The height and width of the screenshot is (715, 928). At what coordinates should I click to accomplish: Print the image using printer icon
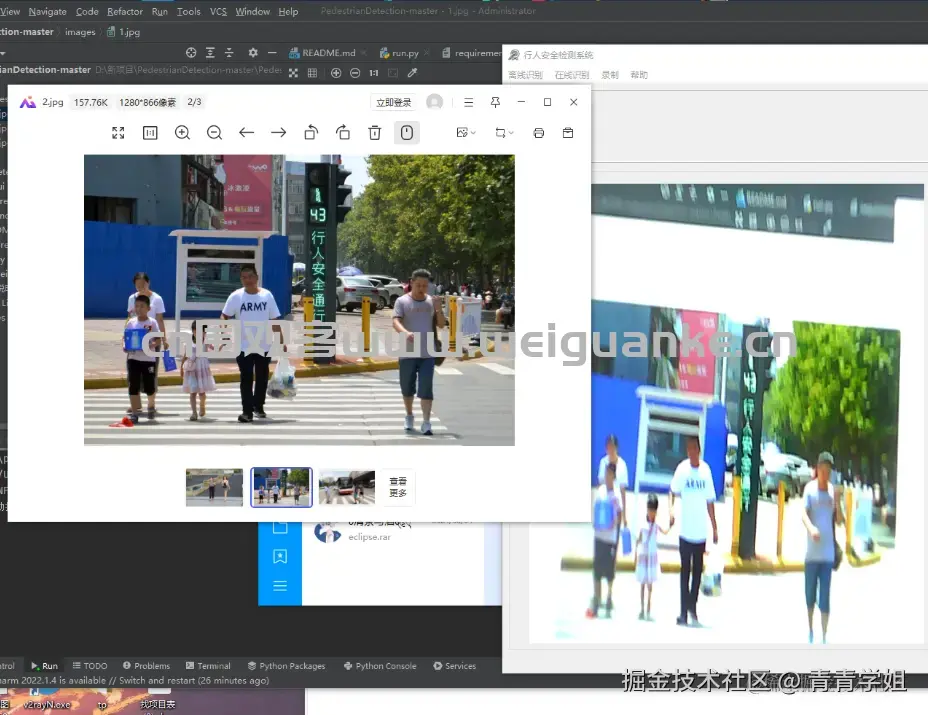[539, 133]
